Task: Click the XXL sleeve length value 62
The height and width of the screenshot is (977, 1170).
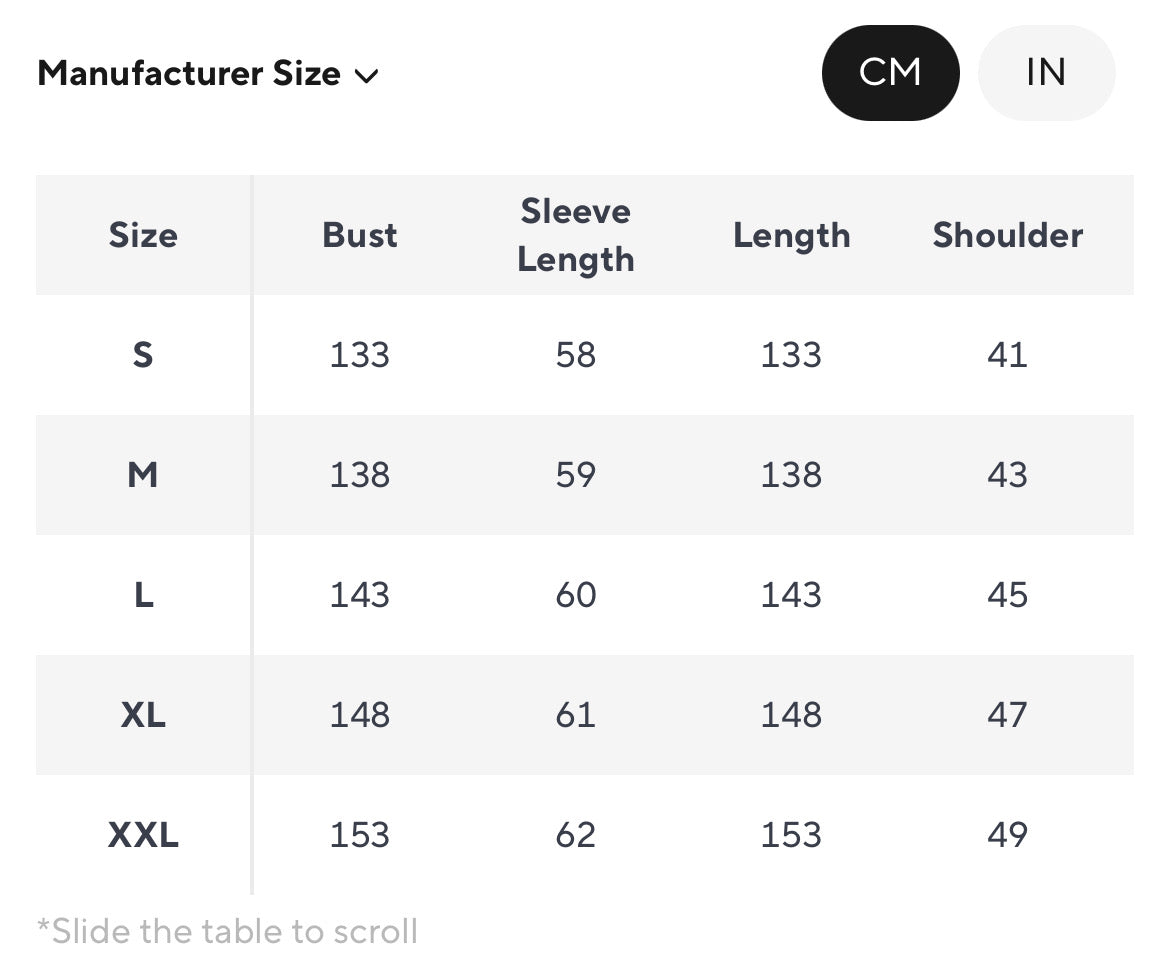Action: point(576,835)
